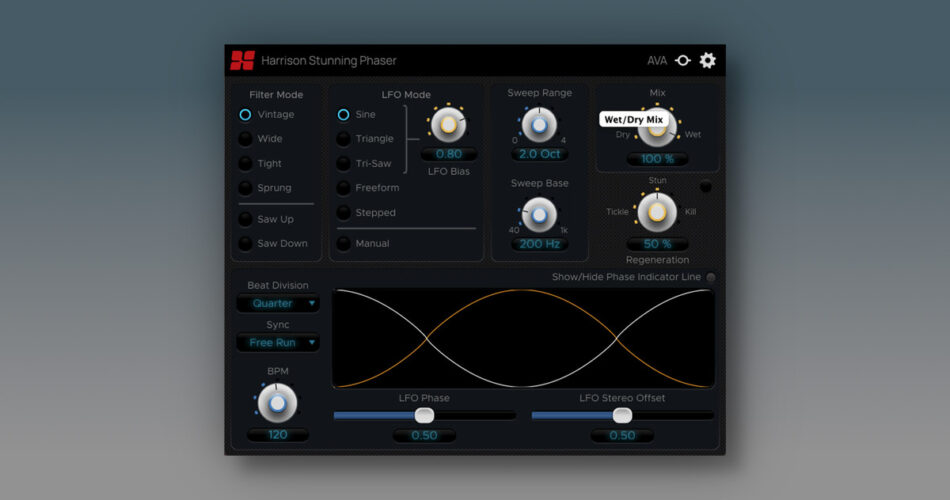Click the red Harrison logo icon

[x=242, y=60]
